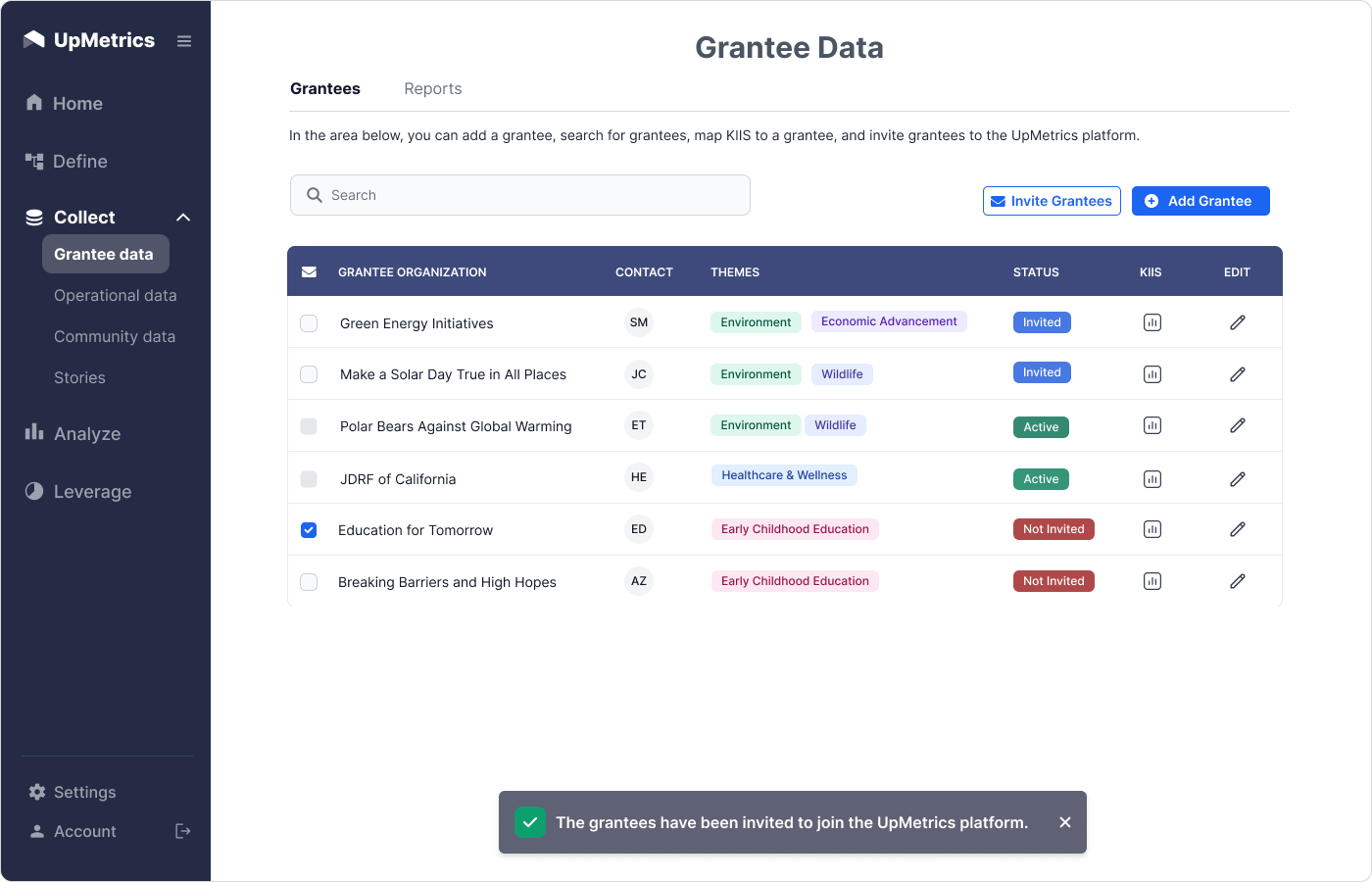1372x882 pixels.
Task: Uncheck the Education for Tomorrow checkbox
Action: 309,530
